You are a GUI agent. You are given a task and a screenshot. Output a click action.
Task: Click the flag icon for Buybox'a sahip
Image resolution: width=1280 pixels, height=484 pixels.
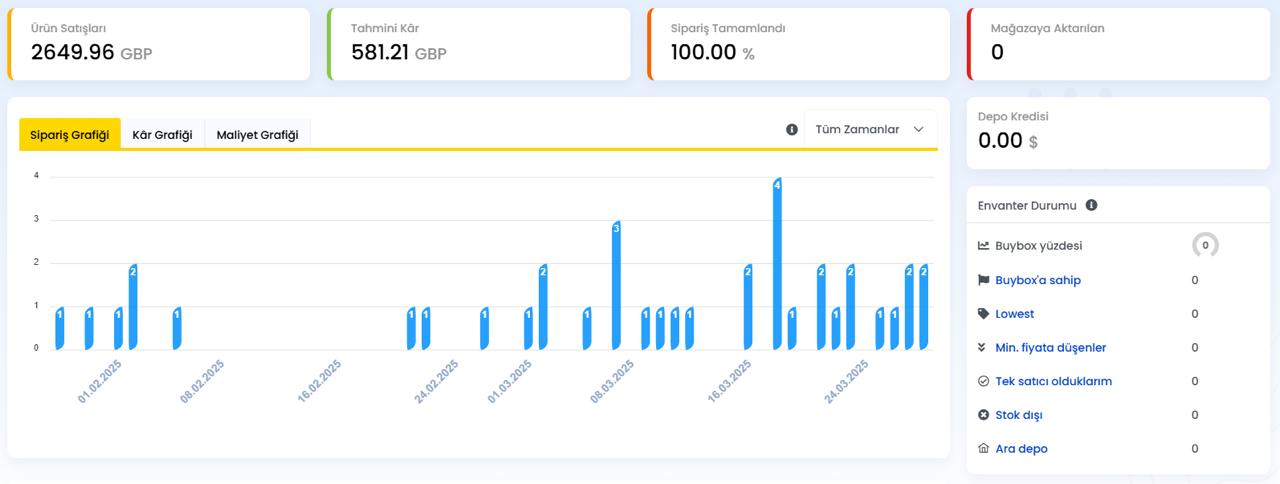tap(983, 280)
